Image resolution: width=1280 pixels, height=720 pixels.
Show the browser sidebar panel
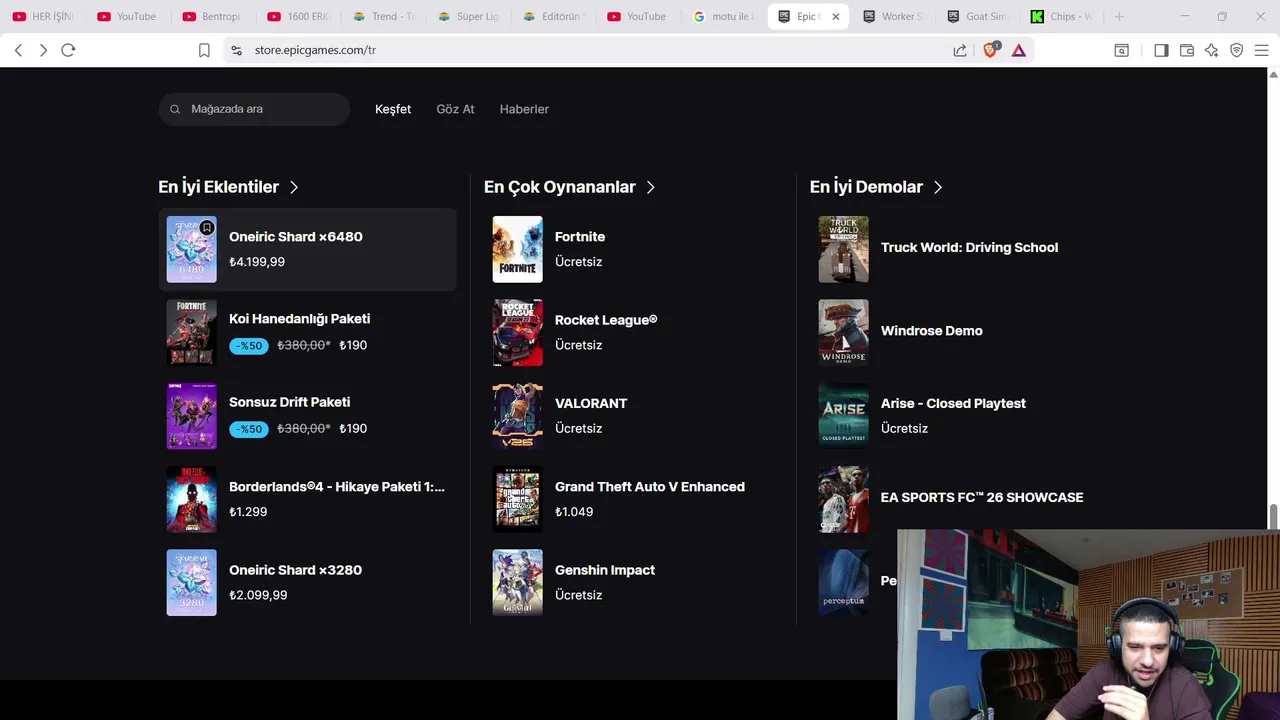tap(1161, 50)
